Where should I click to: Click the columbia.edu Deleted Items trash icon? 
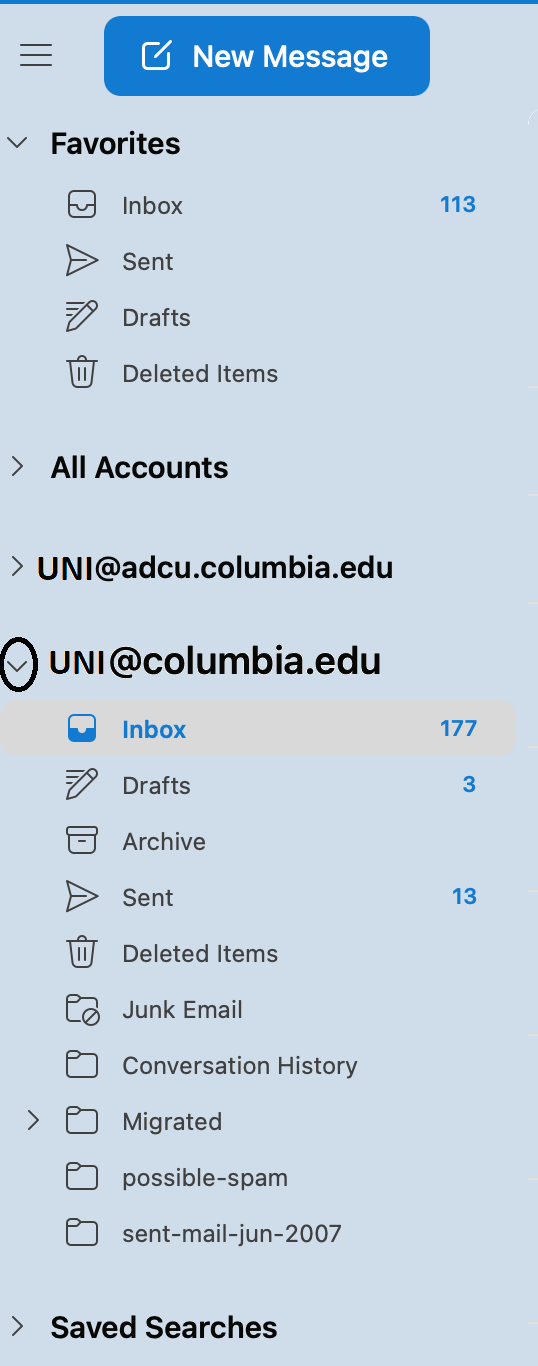pos(82,953)
